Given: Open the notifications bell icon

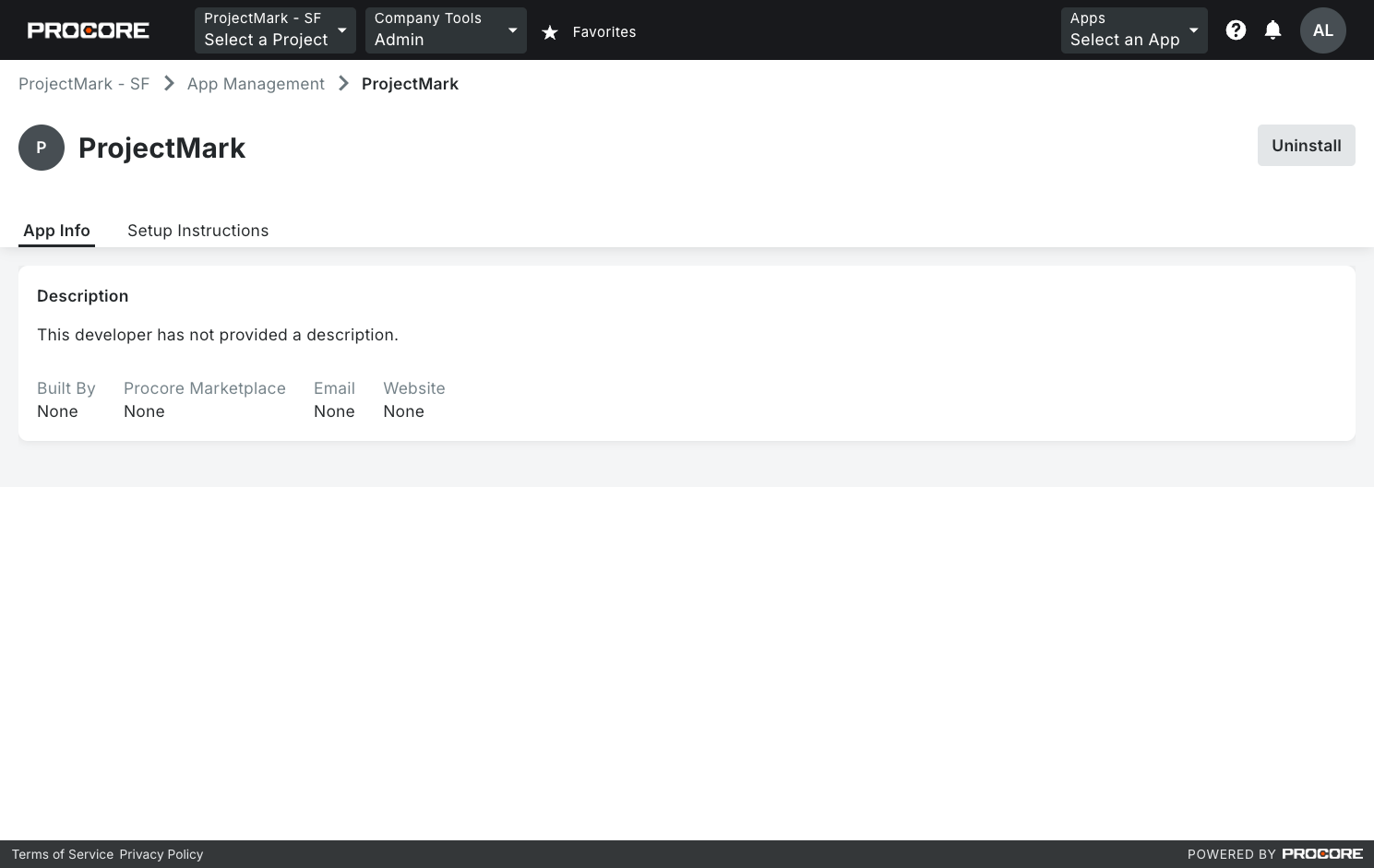Looking at the screenshot, I should pyautogui.click(x=1272, y=30).
